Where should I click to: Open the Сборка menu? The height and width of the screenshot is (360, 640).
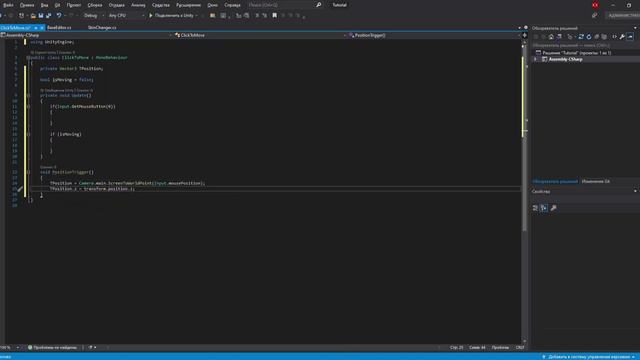(x=95, y=5)
